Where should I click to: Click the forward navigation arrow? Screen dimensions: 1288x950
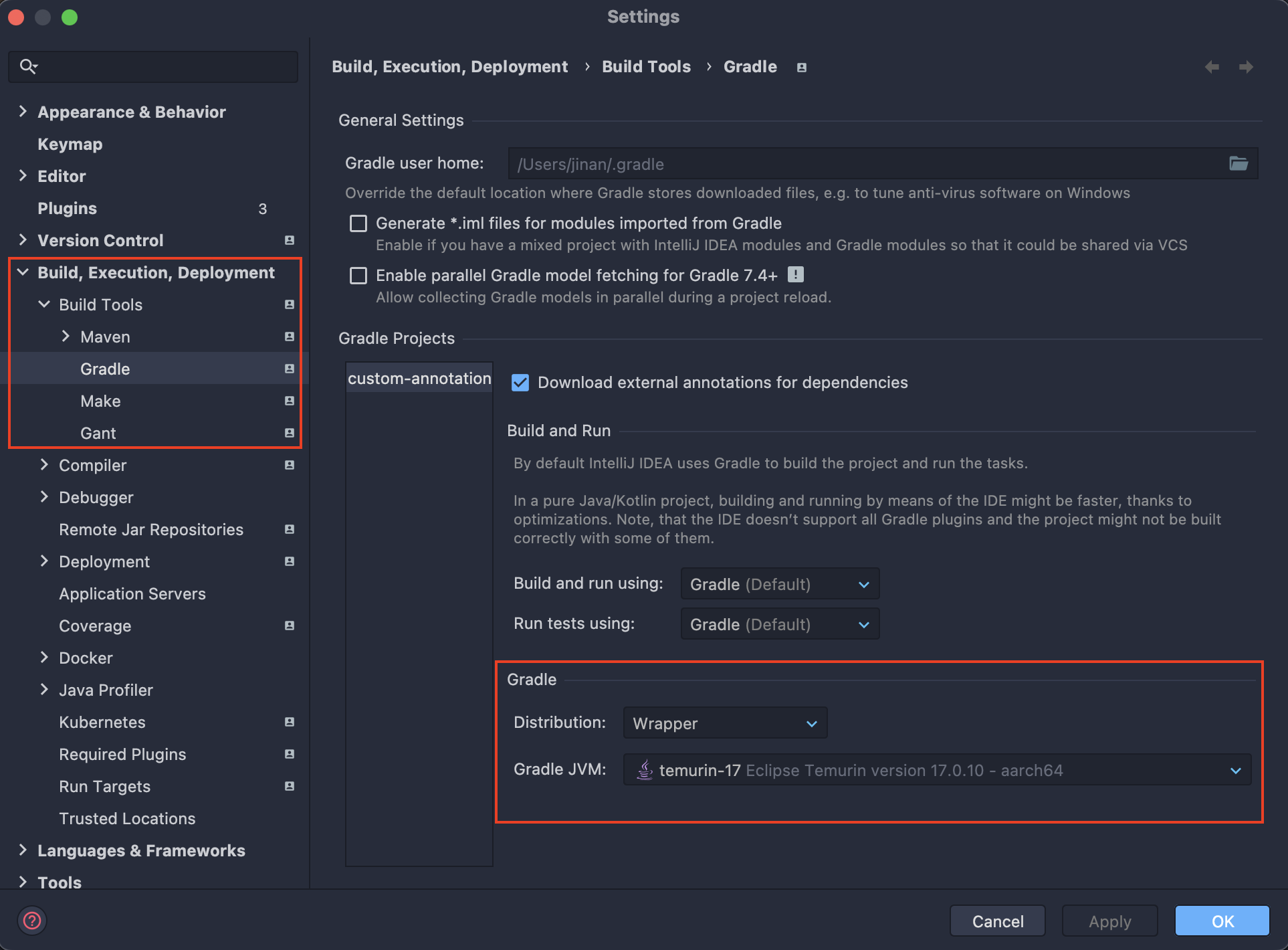[1246, 67]
